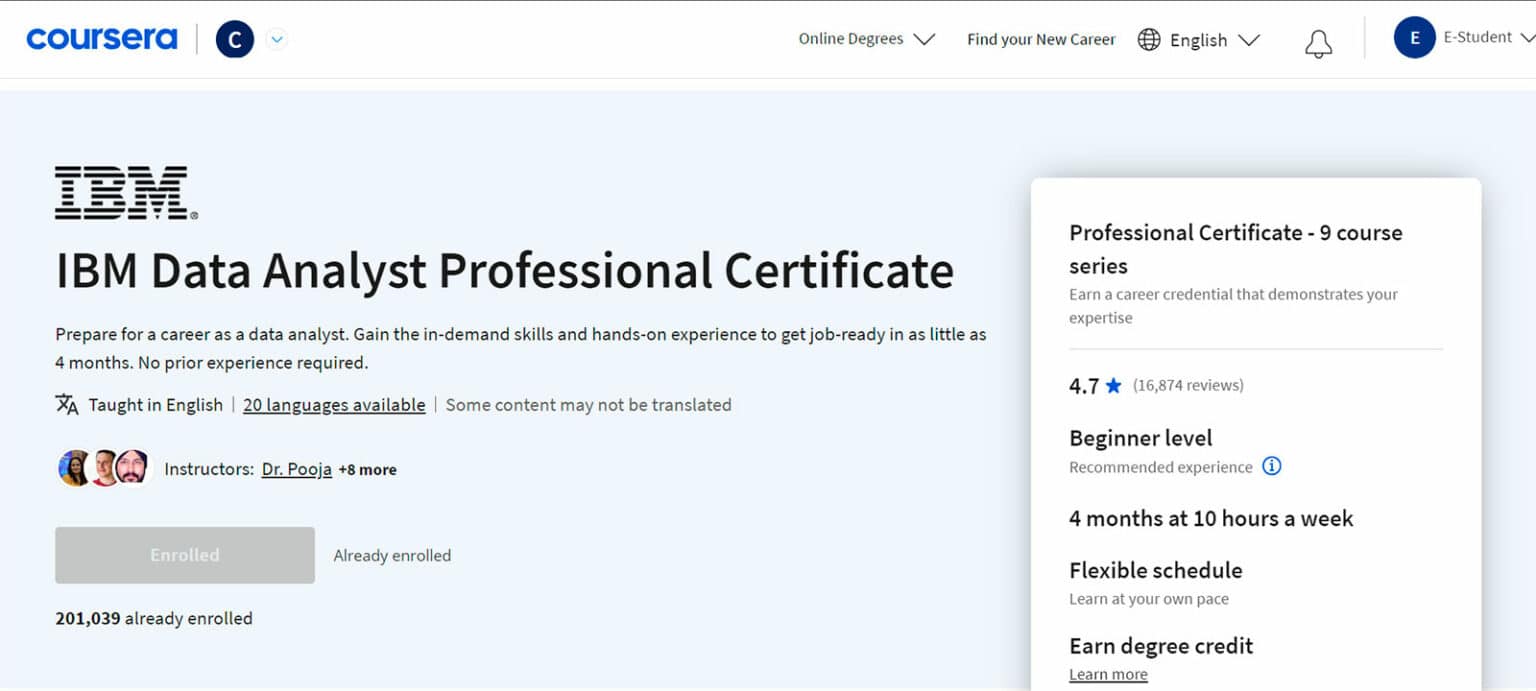Expand the chevron next to C avatar
The image size is (1536, 691).
click(277, 40)
